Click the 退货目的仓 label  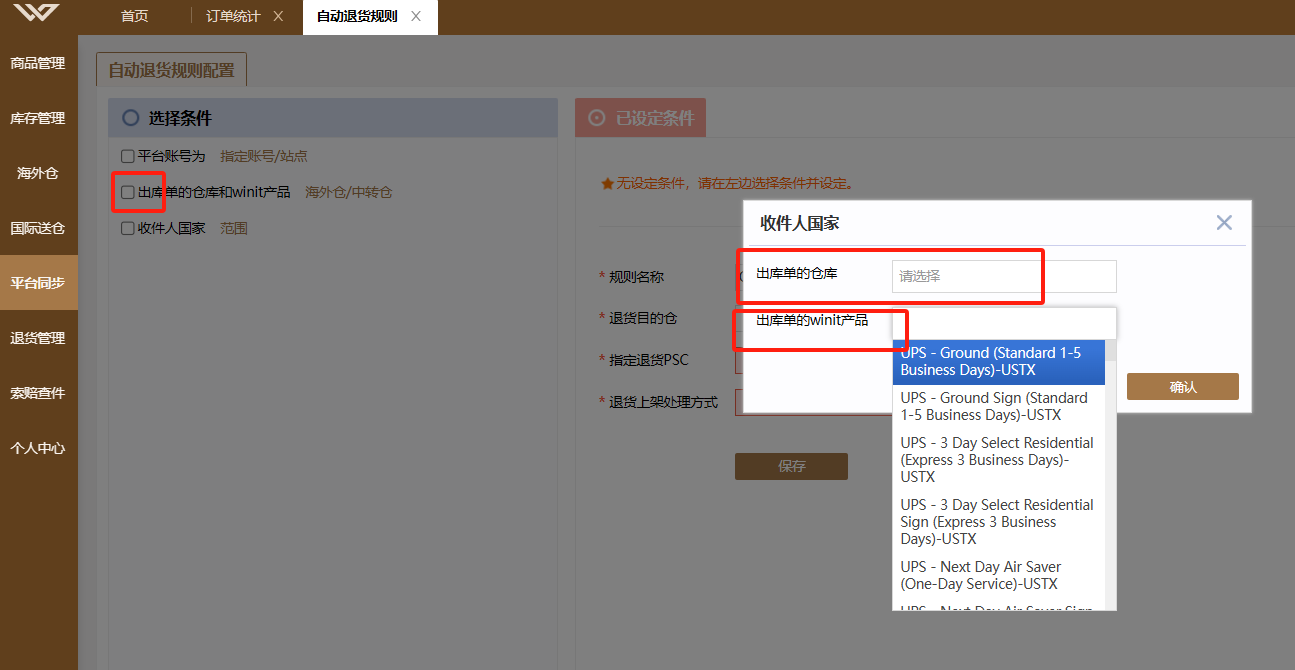click(x=643, y=318)
